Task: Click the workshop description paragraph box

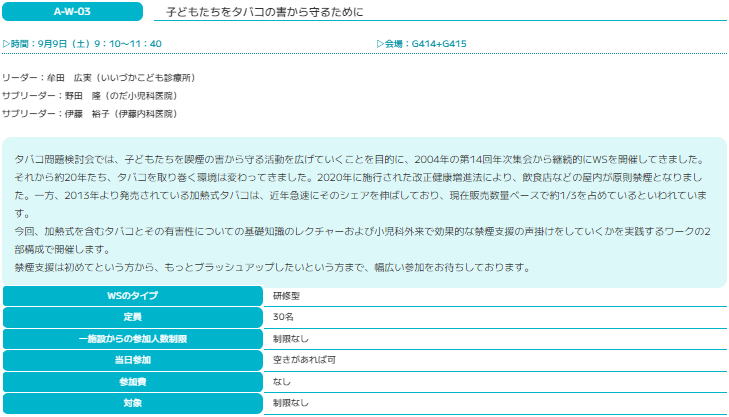Action: pyautogui.click(x=364, y=212)
